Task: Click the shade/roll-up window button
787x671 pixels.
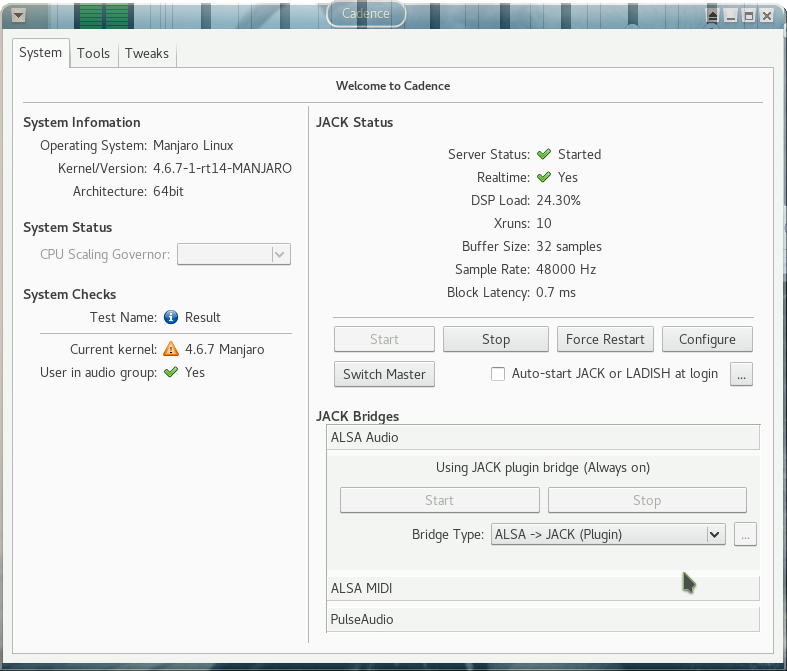Action: (x=712, y=16)
